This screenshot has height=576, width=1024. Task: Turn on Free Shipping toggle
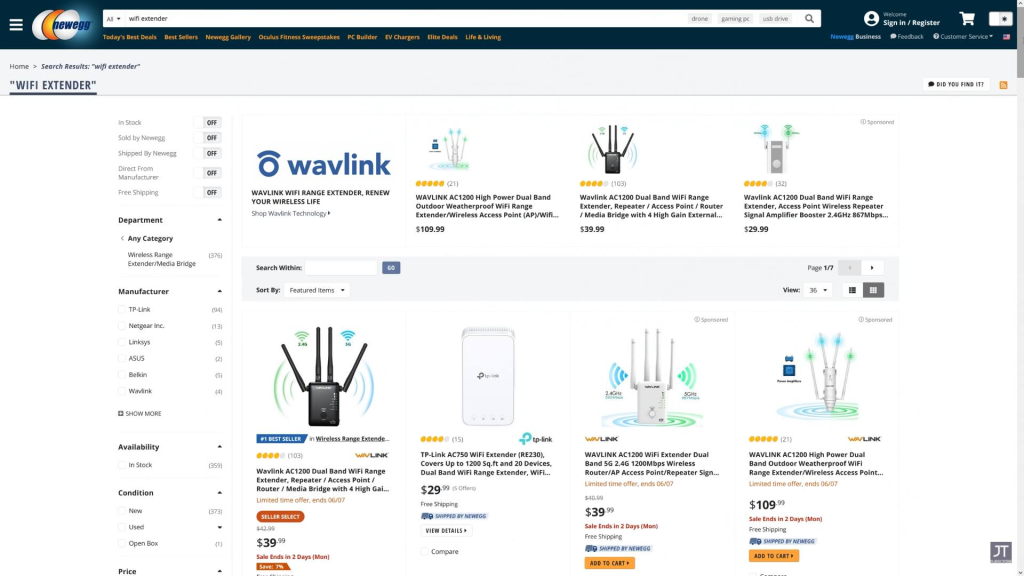point(208,193)
